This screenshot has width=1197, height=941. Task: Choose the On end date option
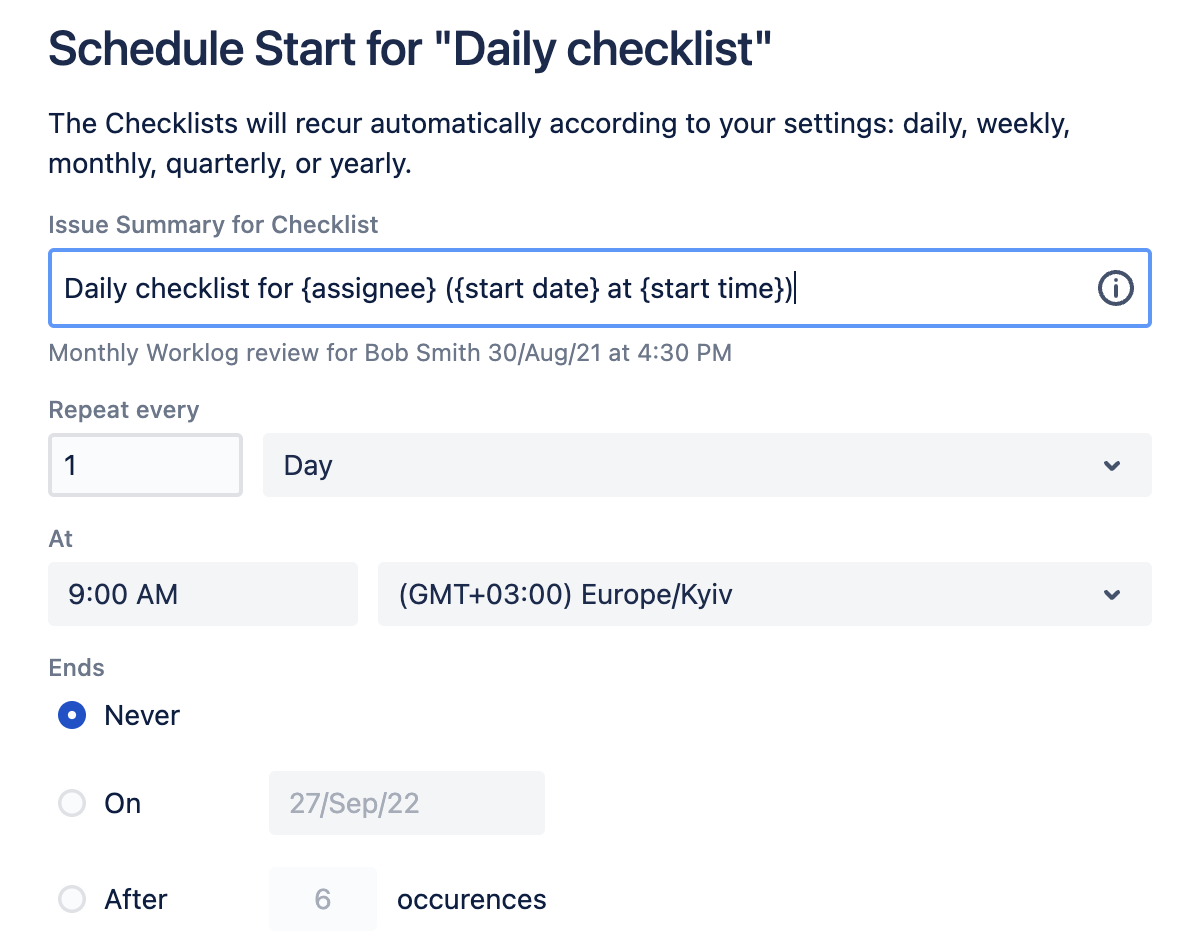71,803
